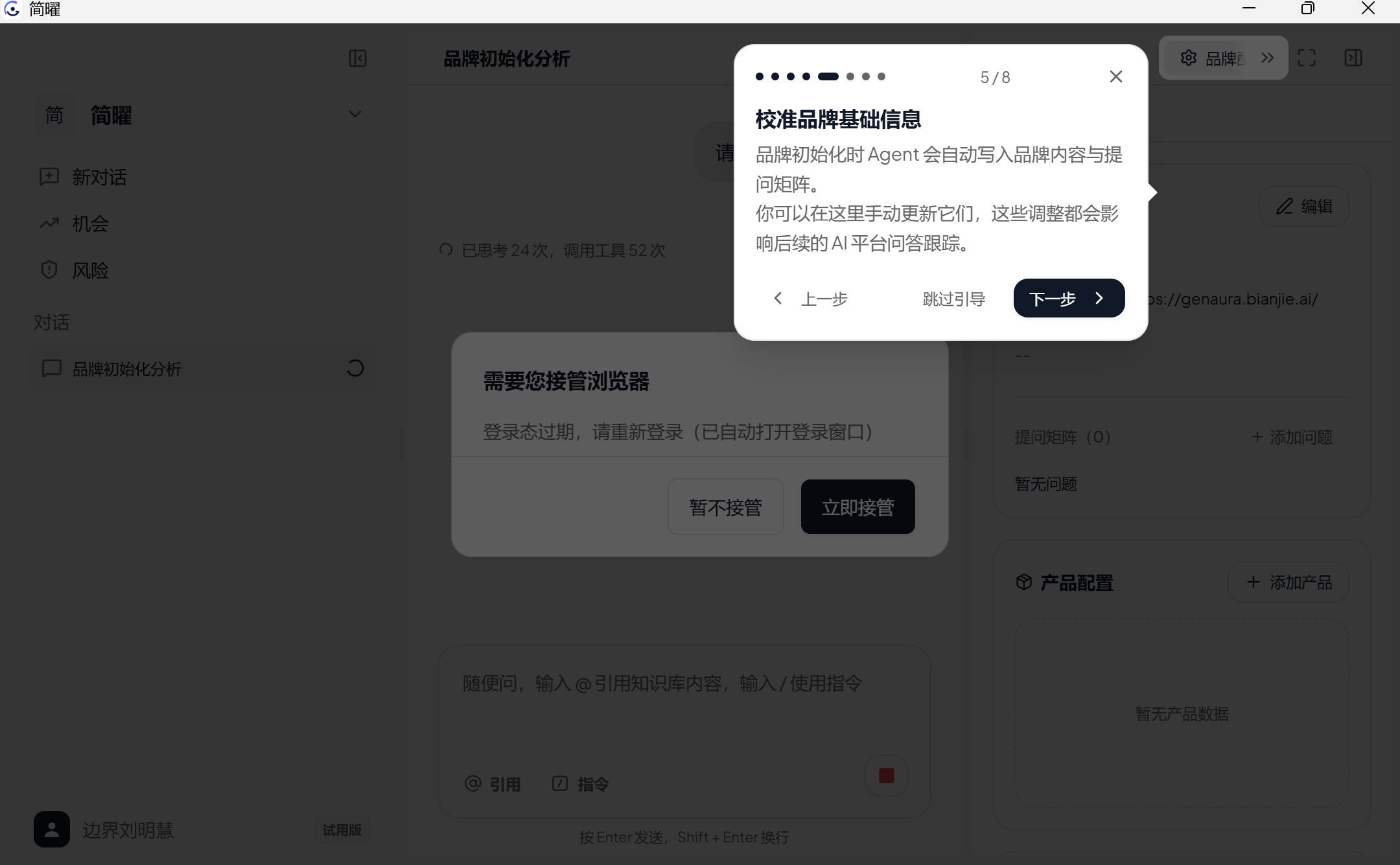
Task: Click 暂不接管 to decline takeover
Action: point(726,507)
